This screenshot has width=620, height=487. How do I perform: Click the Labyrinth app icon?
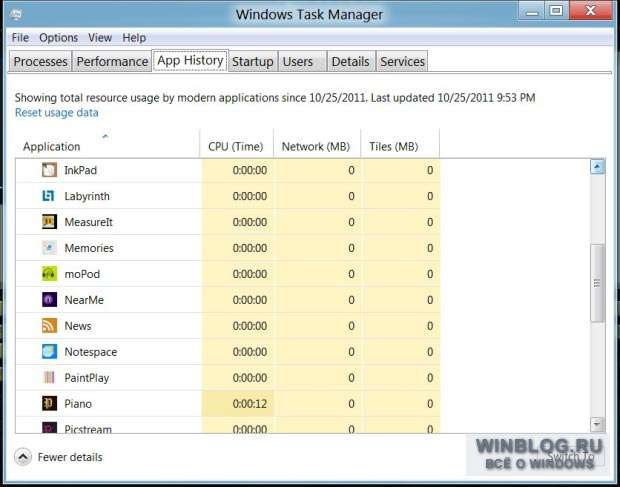(49, 196)
